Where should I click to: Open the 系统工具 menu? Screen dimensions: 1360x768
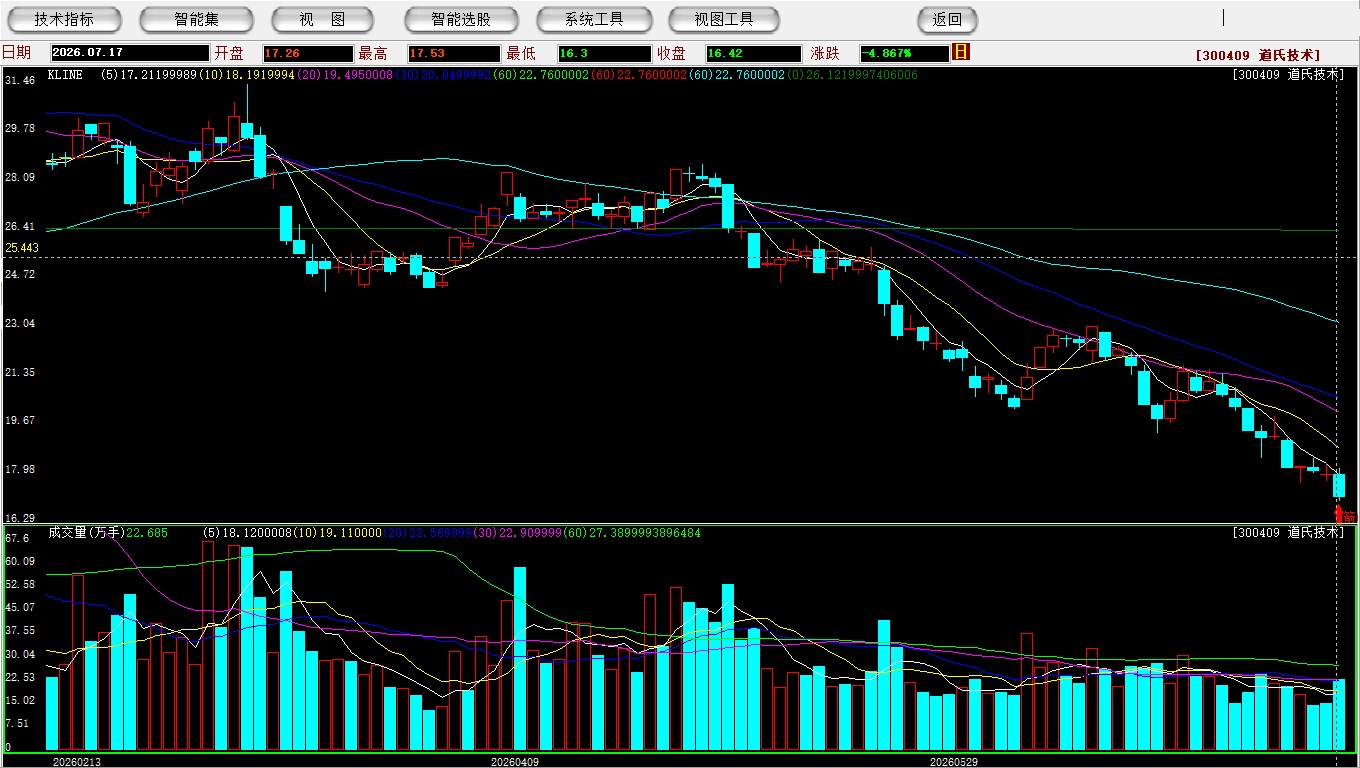coord(594,19)
